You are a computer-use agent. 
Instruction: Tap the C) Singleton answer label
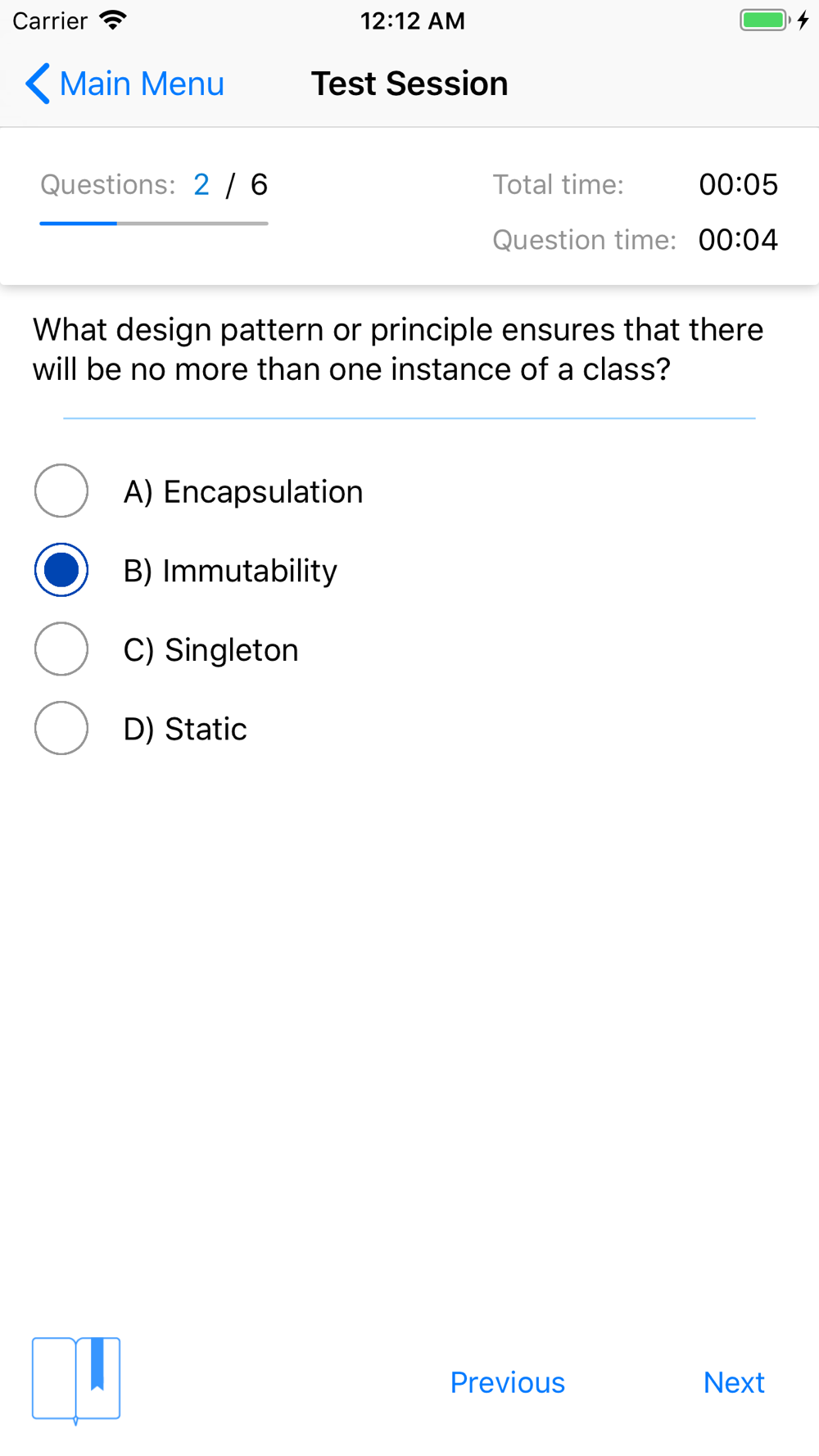pos(211,650)
